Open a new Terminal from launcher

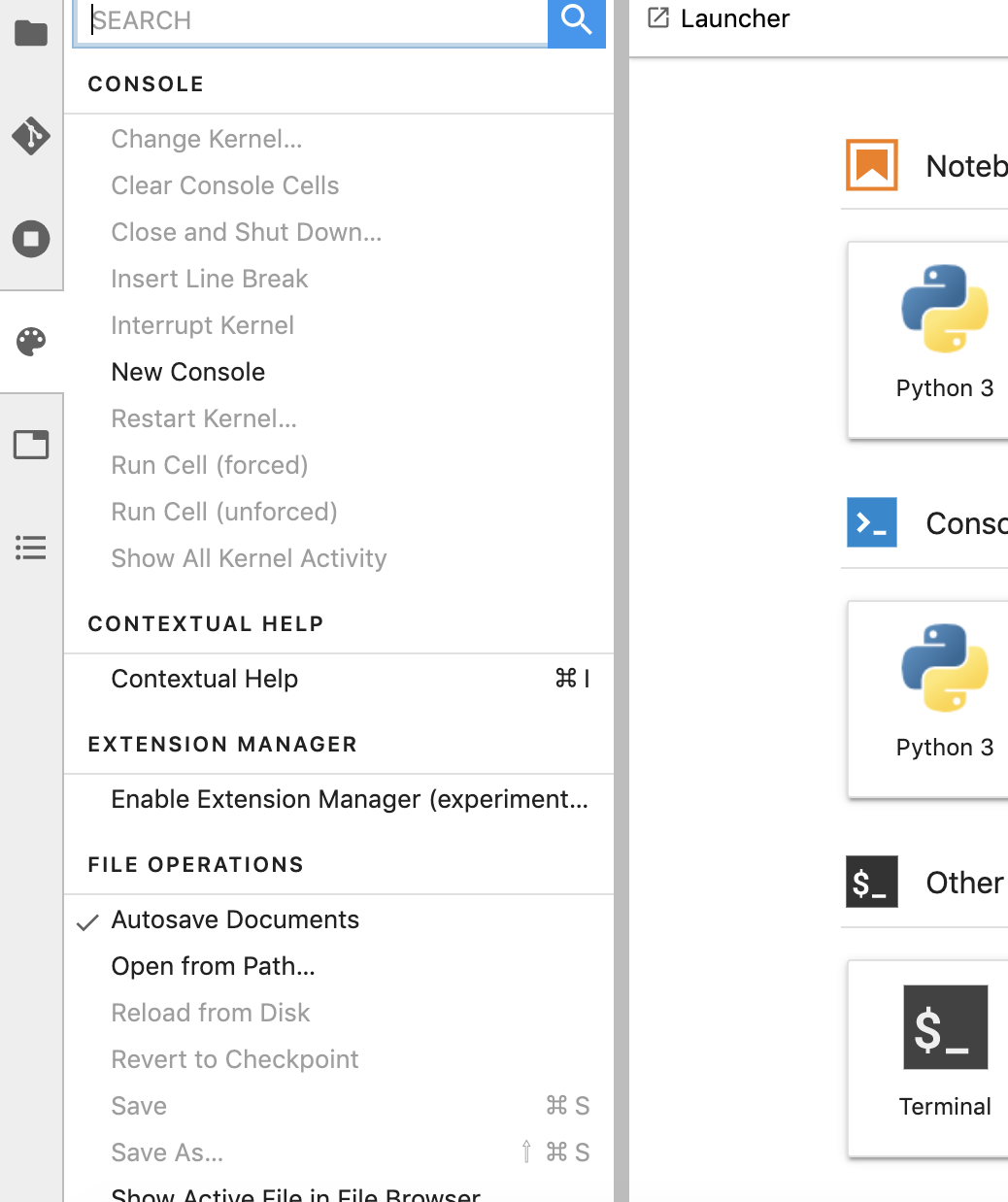click(944, 1053)
